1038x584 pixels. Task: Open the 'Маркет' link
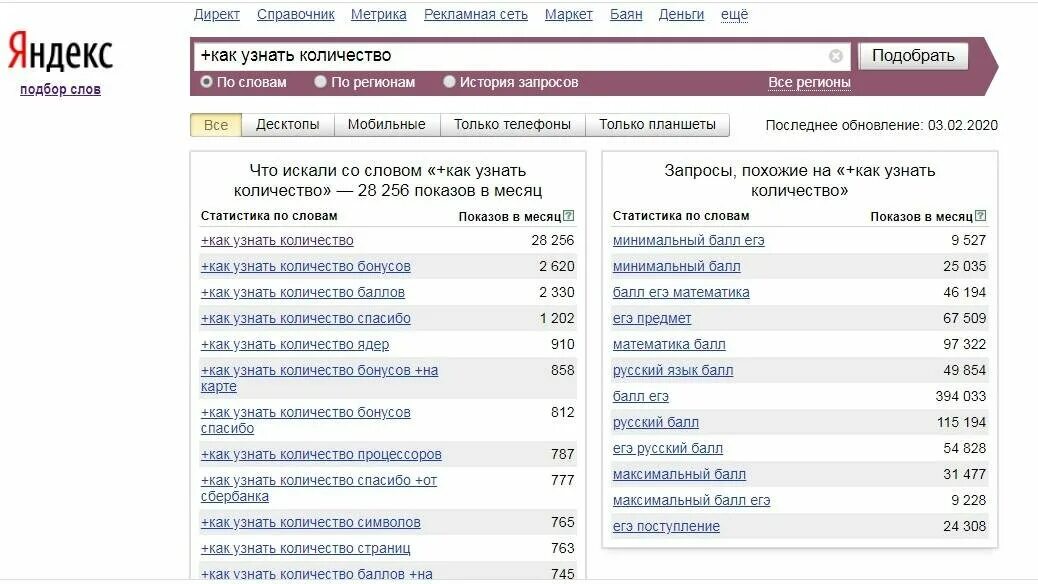569,15
